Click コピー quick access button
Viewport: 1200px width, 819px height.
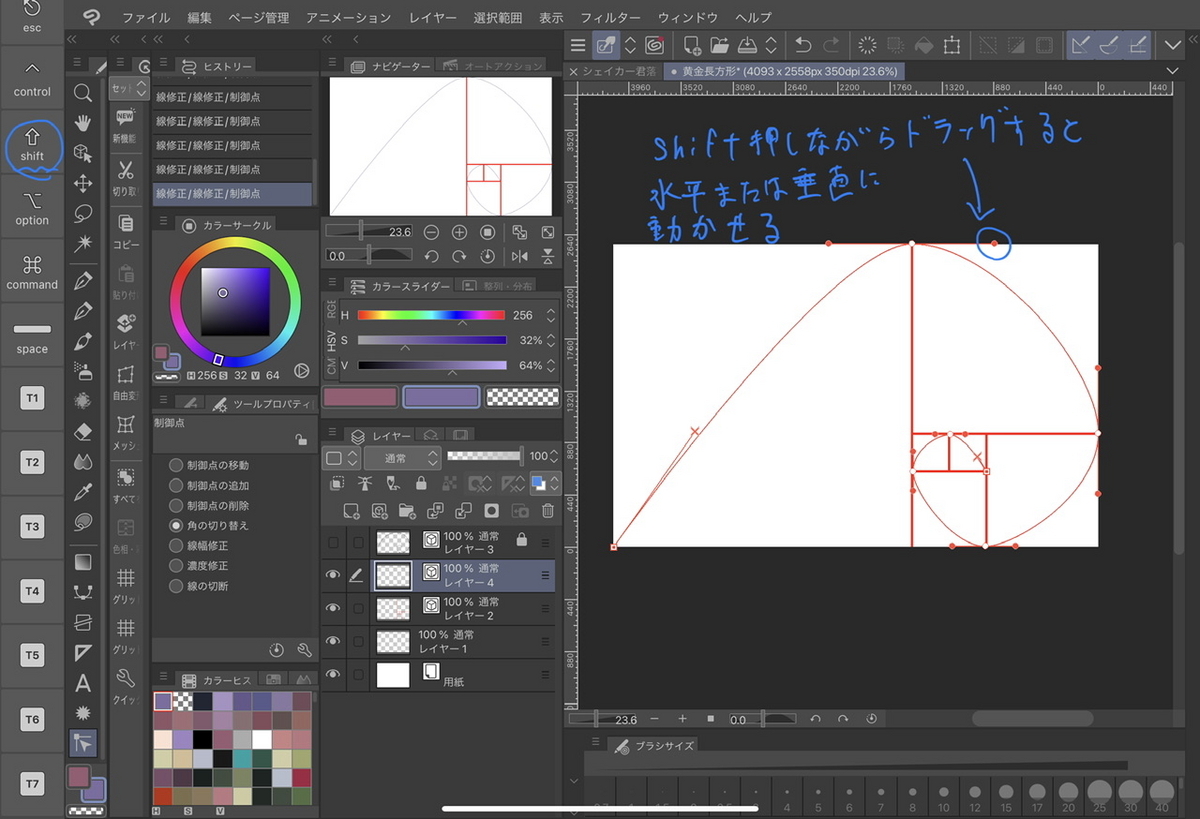point(126,232)
